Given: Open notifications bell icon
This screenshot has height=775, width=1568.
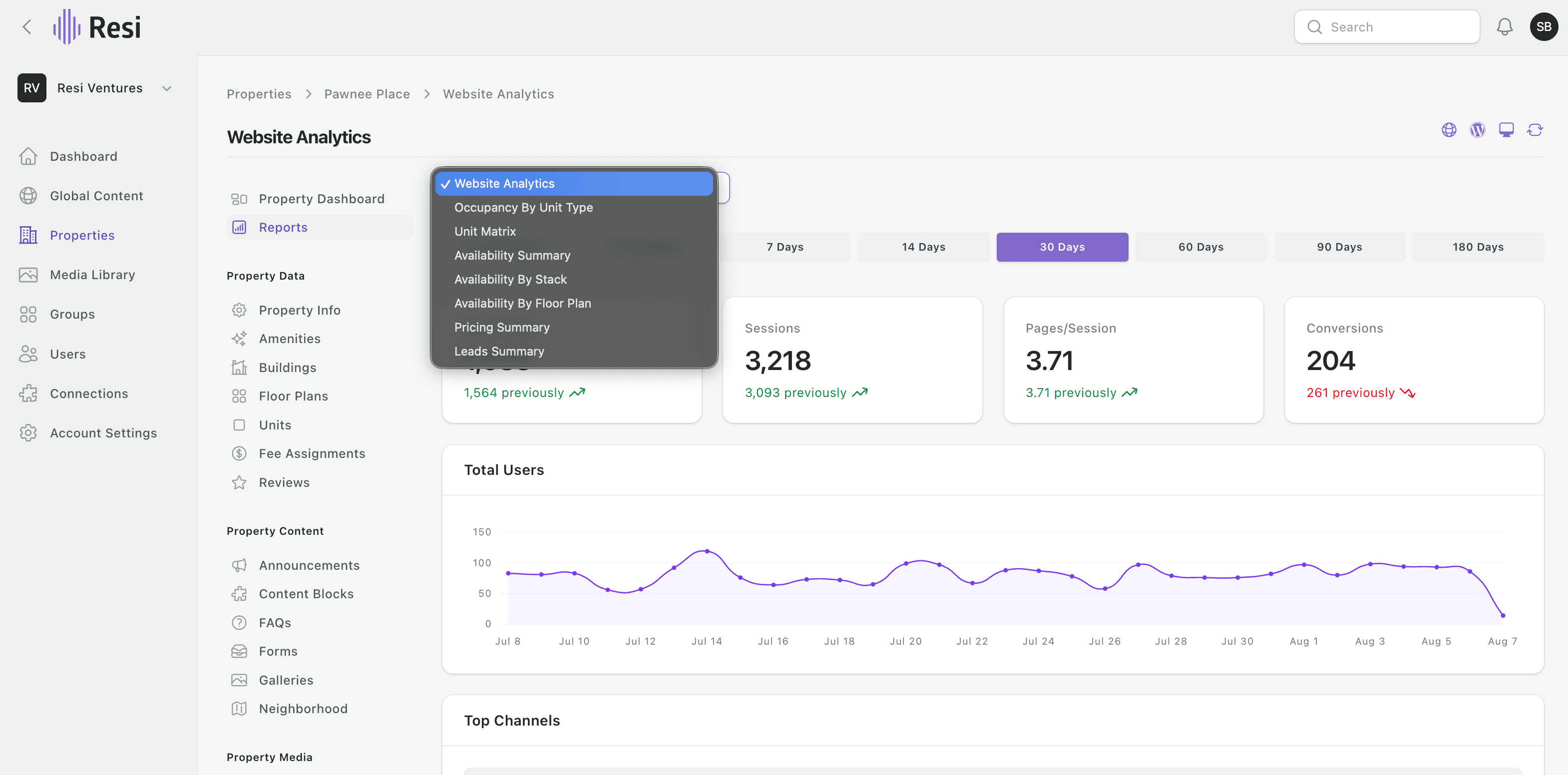Looking at the screenshot, I should [x=1504, y=27].
